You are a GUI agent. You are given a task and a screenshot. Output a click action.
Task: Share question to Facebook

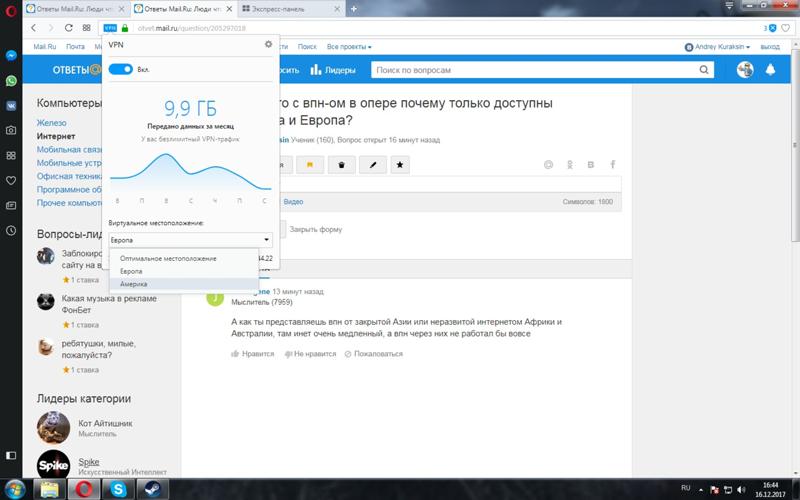pyautogui.click(x=613, y=164)
